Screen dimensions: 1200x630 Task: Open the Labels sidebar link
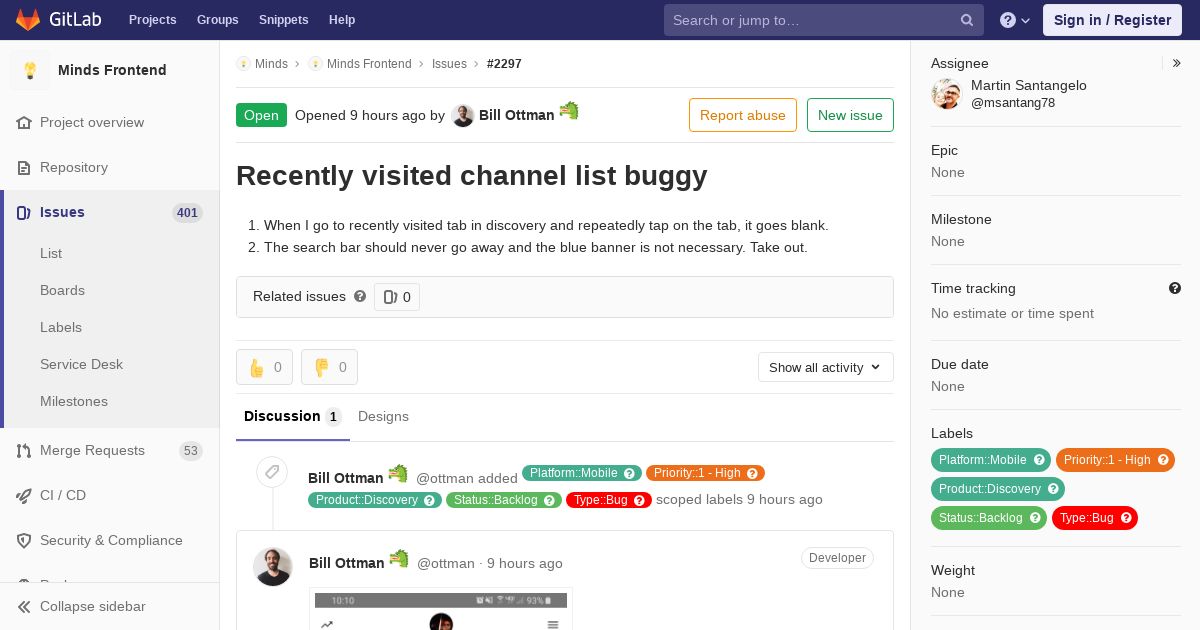tap(61, 327)
